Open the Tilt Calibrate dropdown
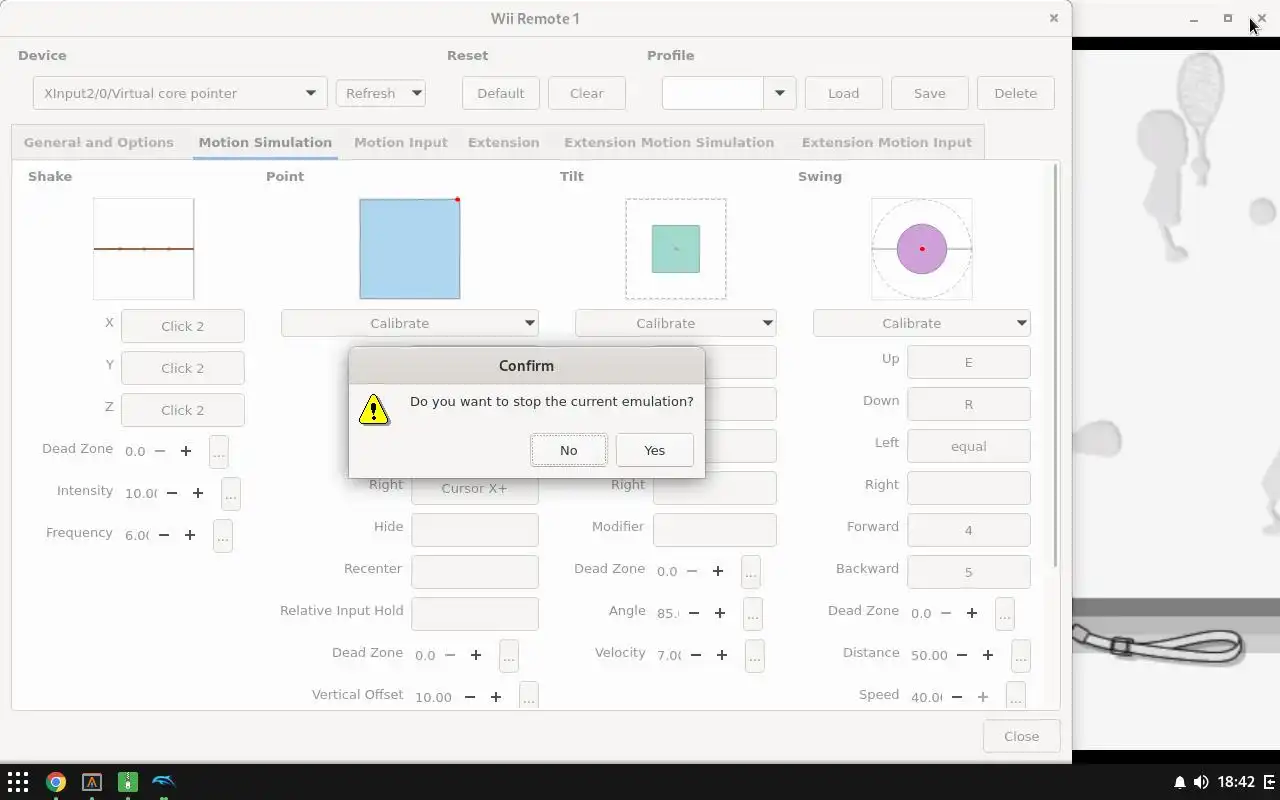 click(675, 323)
